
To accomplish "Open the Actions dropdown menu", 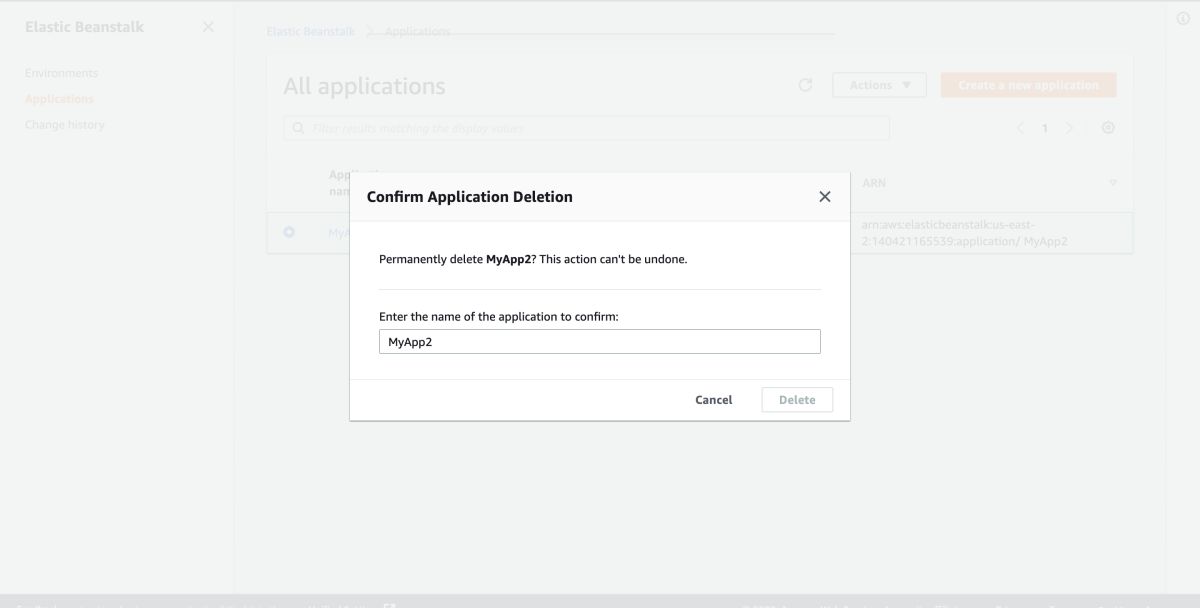I will (x=879, y=85).
